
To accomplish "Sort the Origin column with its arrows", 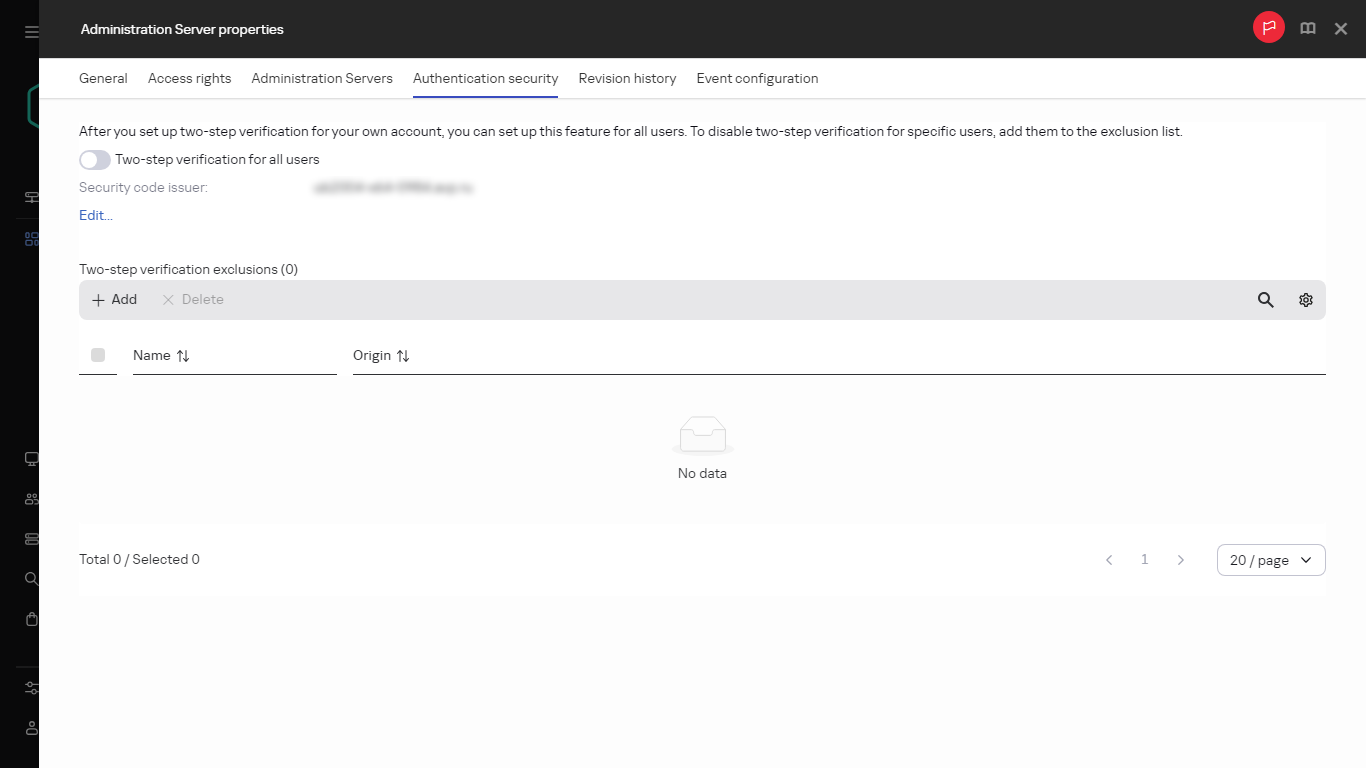I will (402, 355).
